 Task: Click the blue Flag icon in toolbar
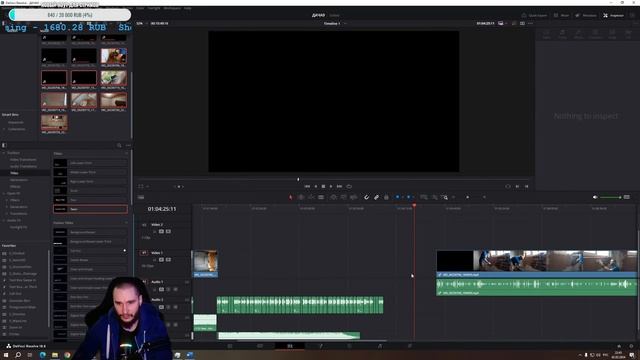[397, 197]
